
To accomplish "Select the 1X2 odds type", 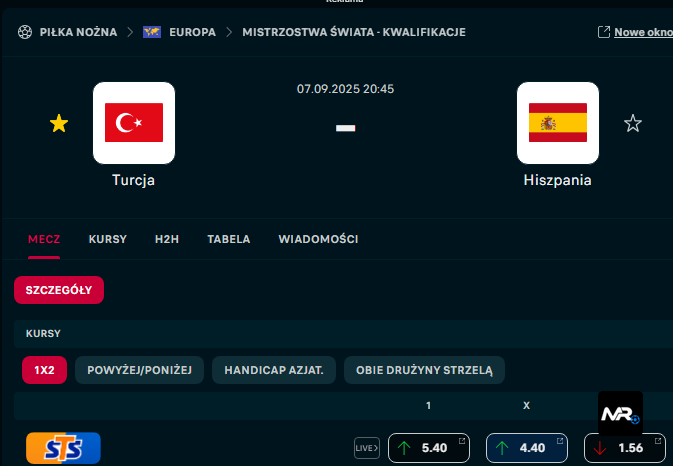I will pos(44,370).
